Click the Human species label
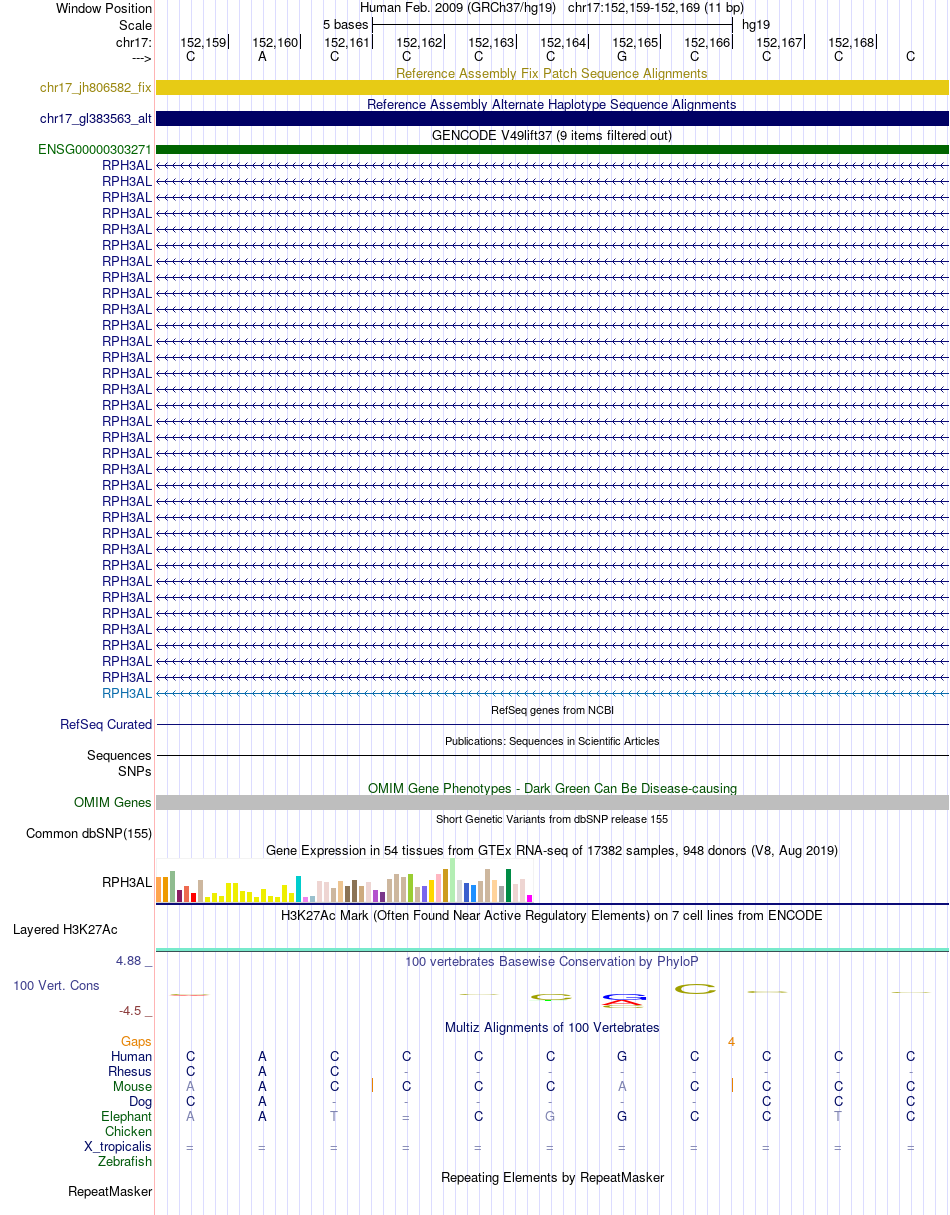950x1215 pixels. [x=131, y=1056]
